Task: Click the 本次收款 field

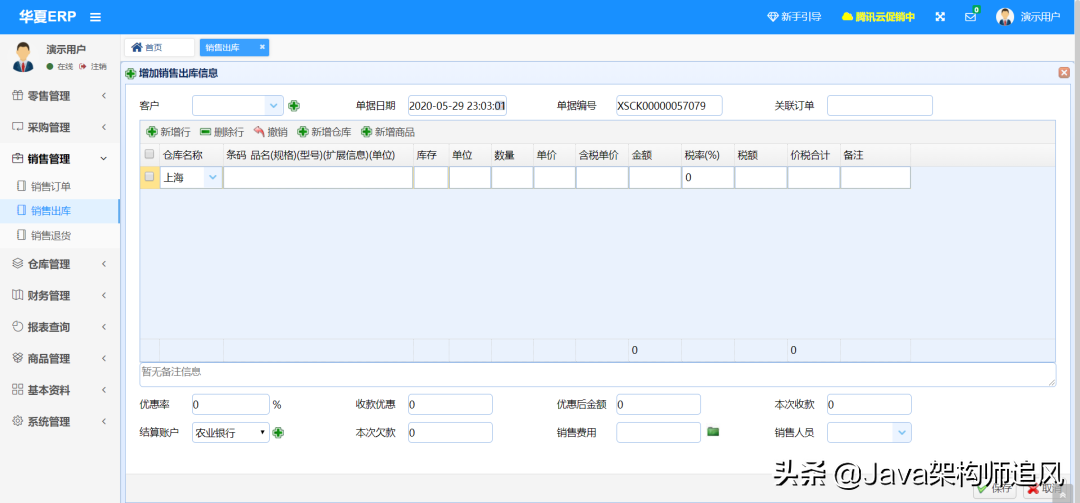Action: pyautogui.click(x=869, y=404)
